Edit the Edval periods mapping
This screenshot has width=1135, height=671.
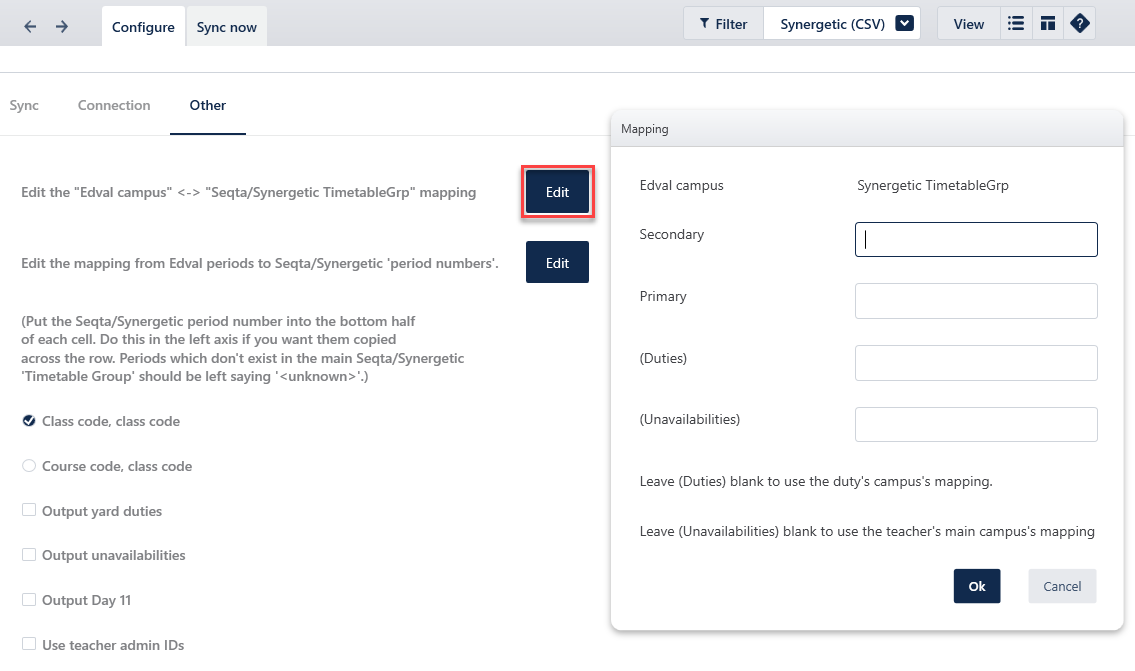pyautogui.click(x=557, y=263)
